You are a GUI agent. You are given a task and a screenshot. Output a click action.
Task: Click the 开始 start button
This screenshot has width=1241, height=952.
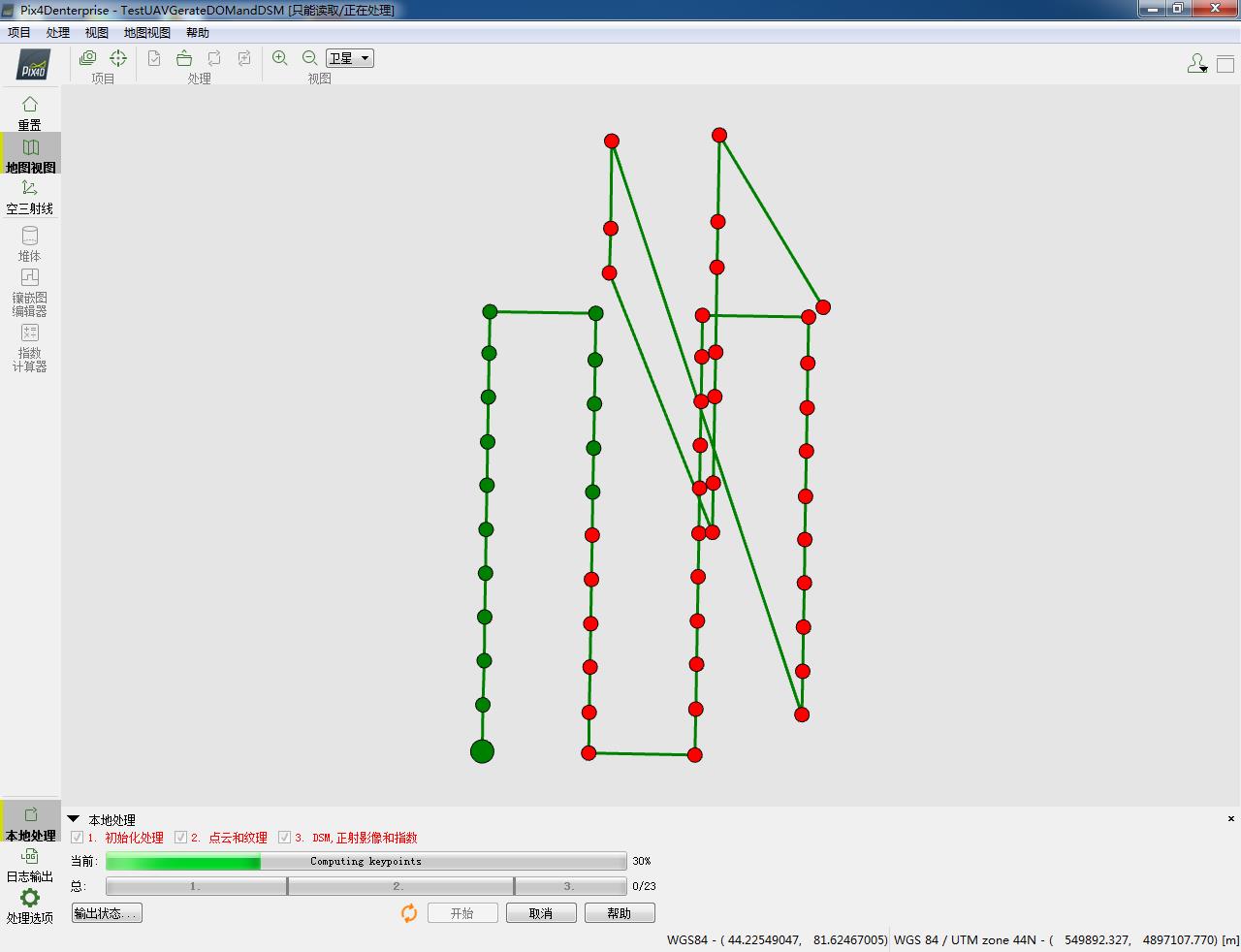tap(462, 913)
